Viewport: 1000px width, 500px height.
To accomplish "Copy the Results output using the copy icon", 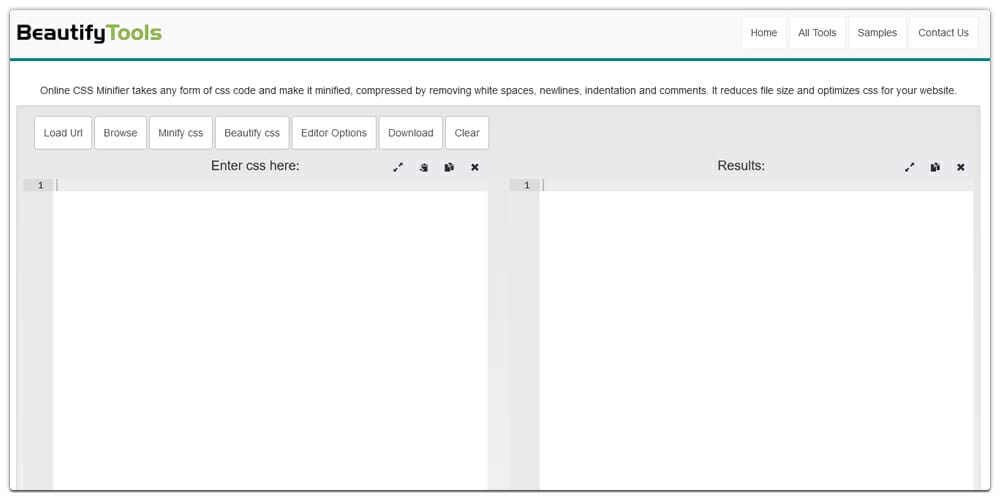I will (935, 167).
